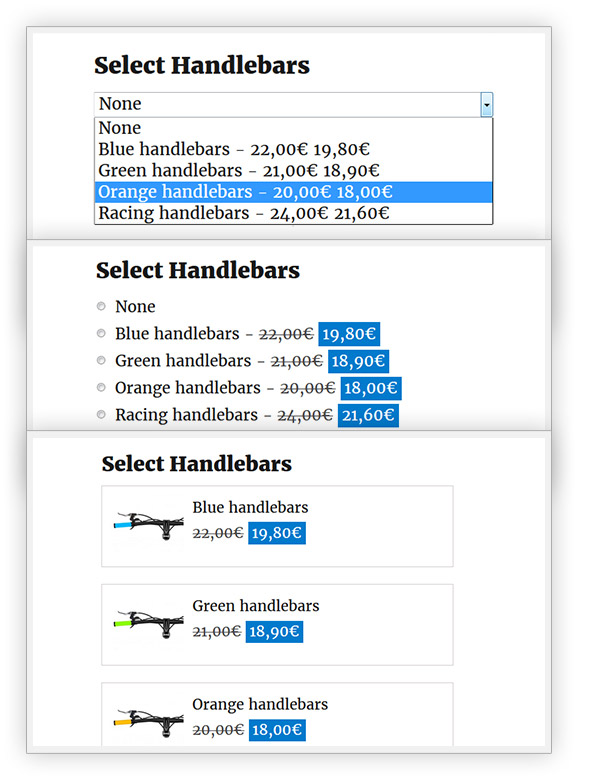Select None in the dropdown list
The width and height of the screenshot is (600, 784).
[120, 128]
